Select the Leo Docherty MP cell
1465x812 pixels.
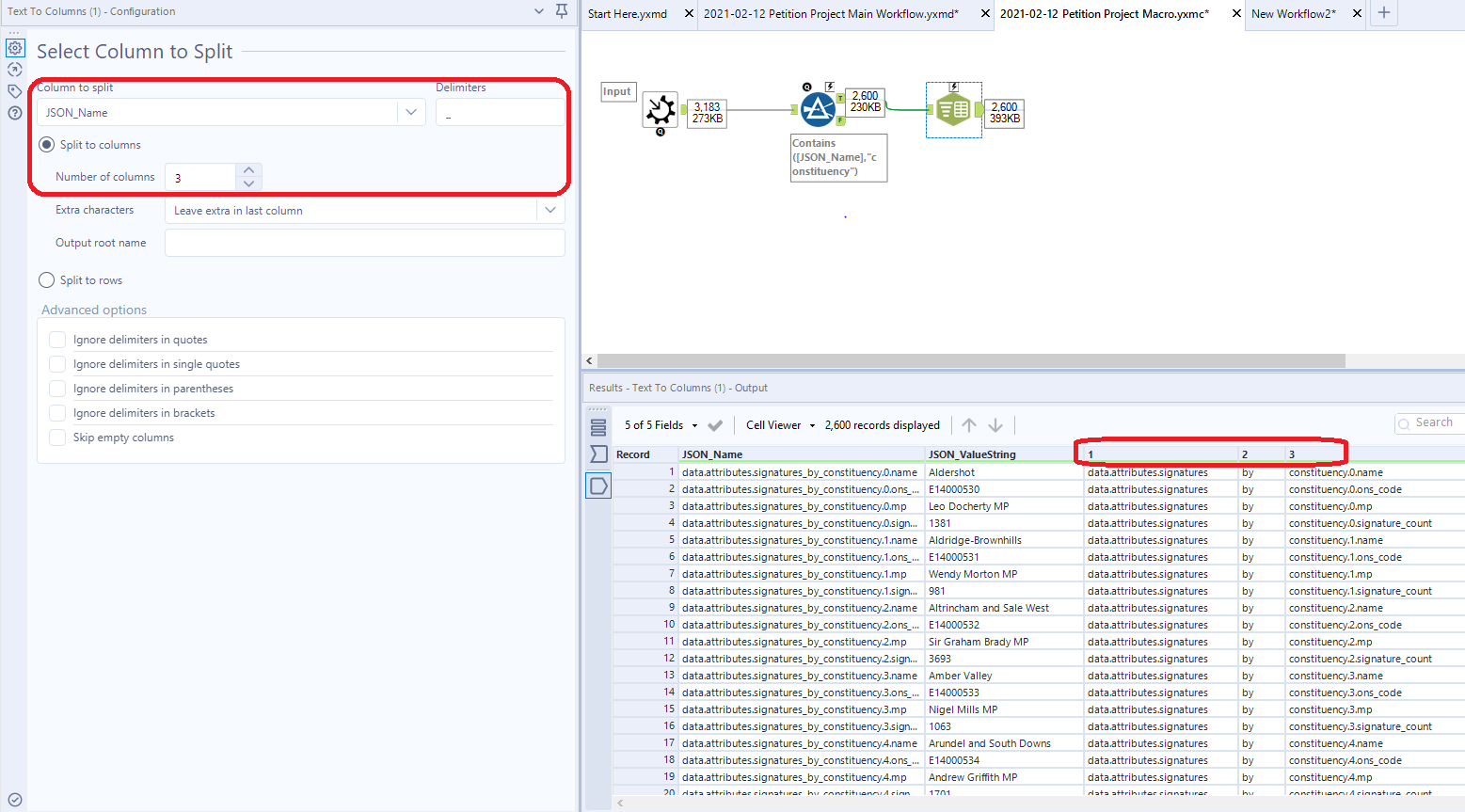[1004, 506]
